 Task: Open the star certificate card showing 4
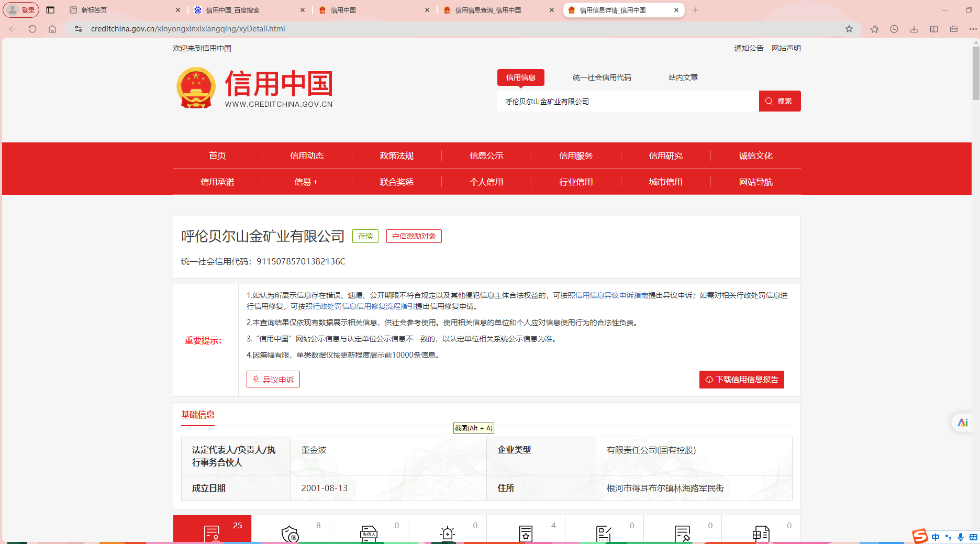(x=526, y=528)
